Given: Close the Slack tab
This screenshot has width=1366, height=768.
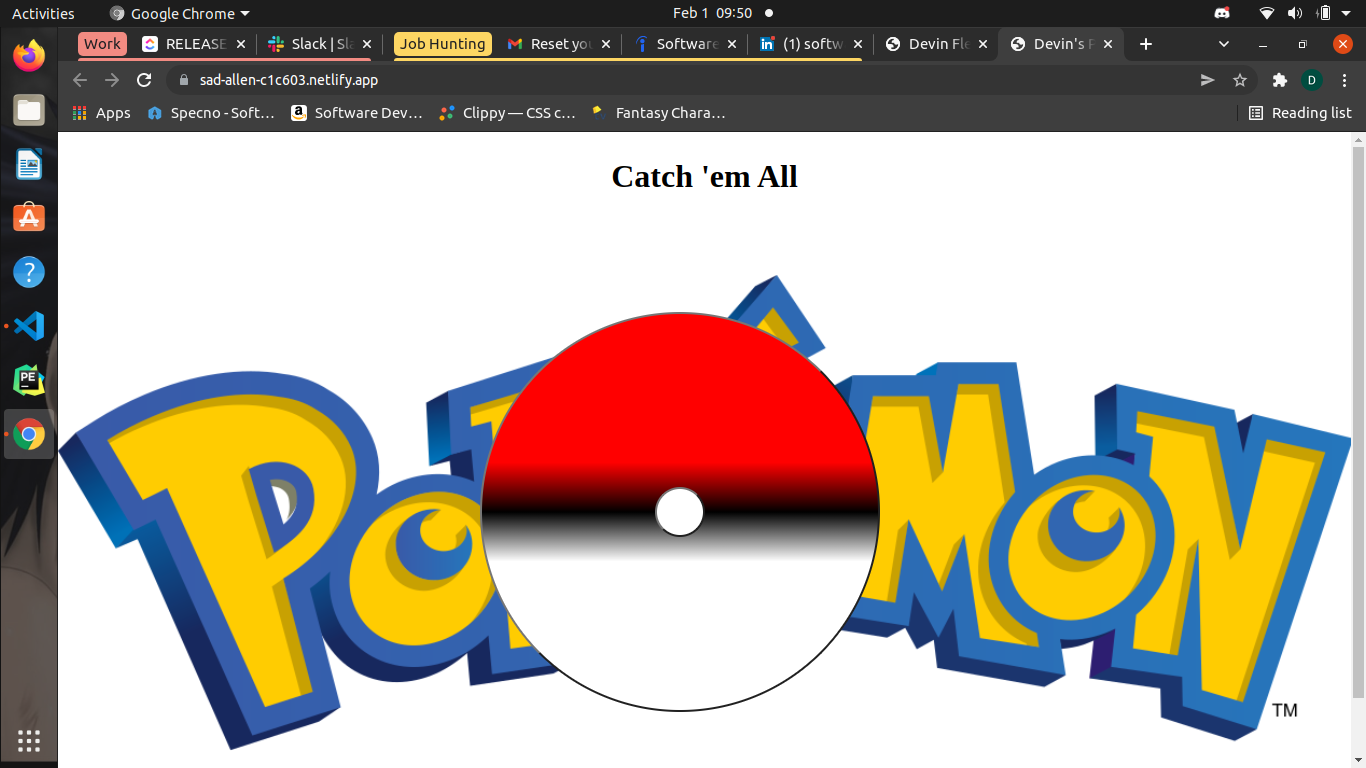Looking at the screenshot, I should (x=367, y=44).
